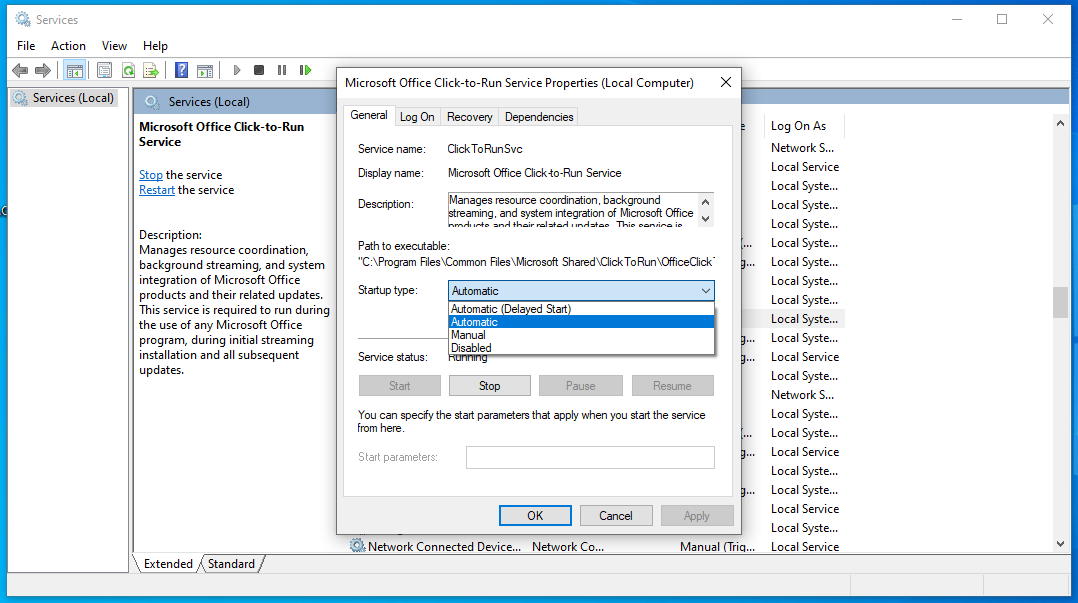1078x603 pixels.
Task: Open the Action menu
Action: 68,46
